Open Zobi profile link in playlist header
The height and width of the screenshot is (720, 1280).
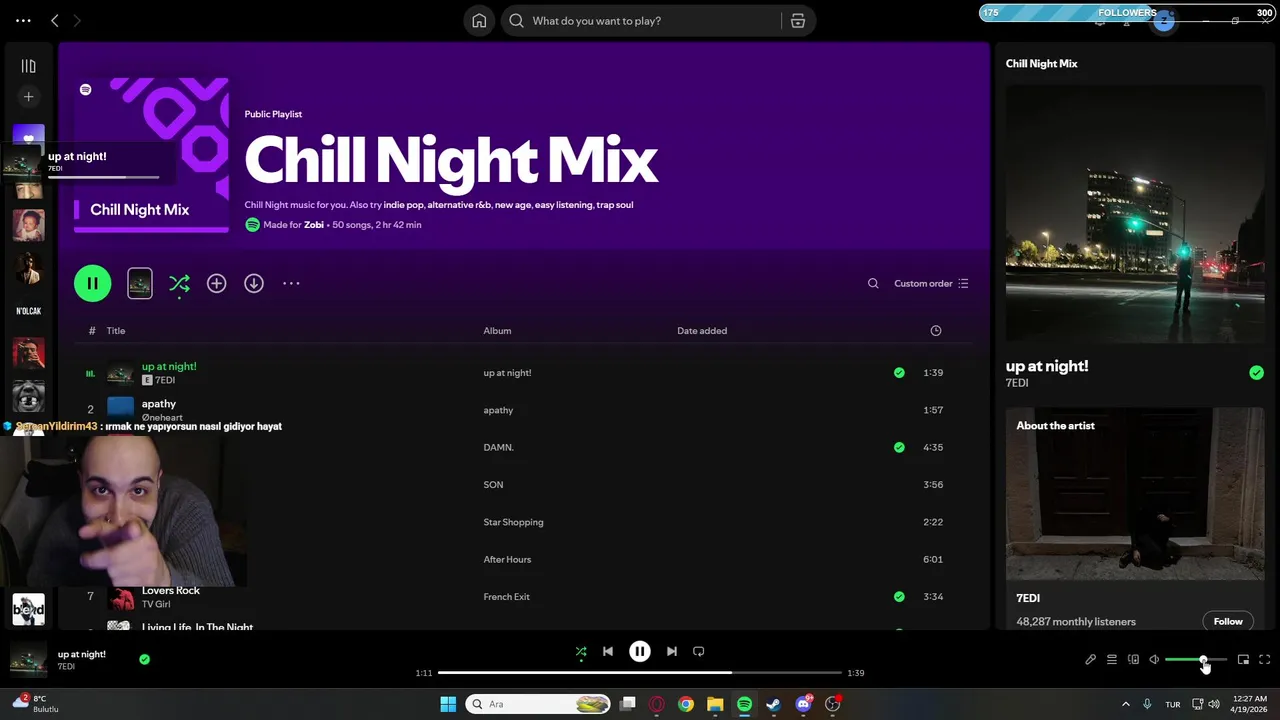coord(314,225)
